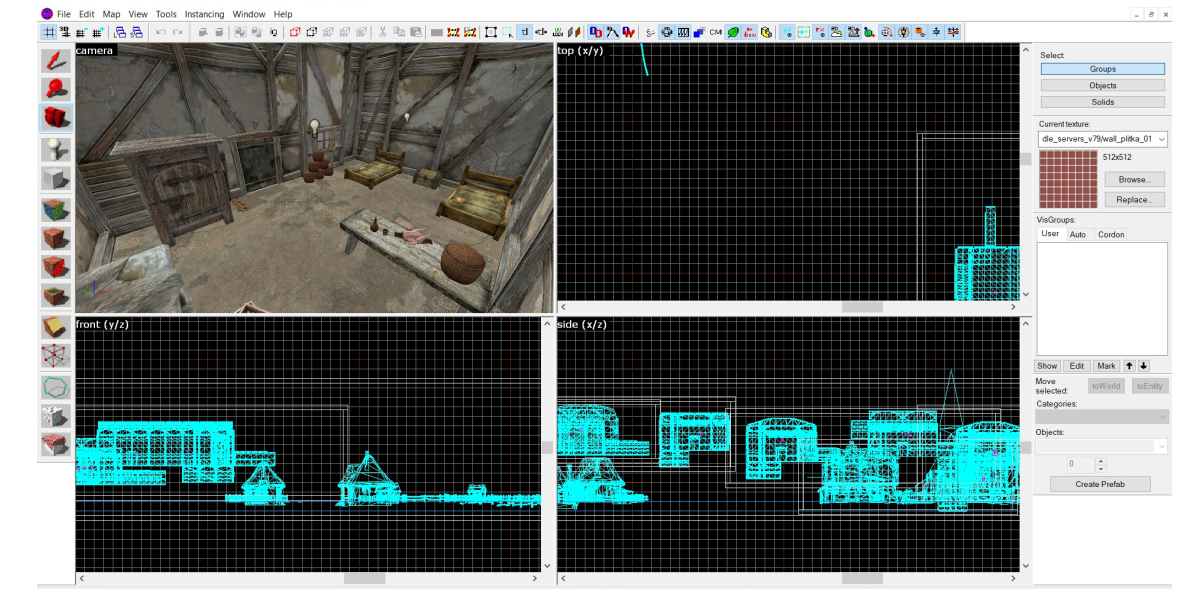Viewport: 1200px width, 600px height.
Task: Click the Groups select button
Action: (1103, 69)
